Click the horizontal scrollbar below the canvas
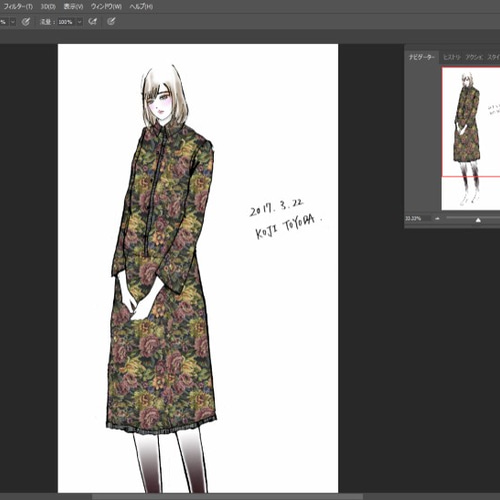 coord(227,497)
